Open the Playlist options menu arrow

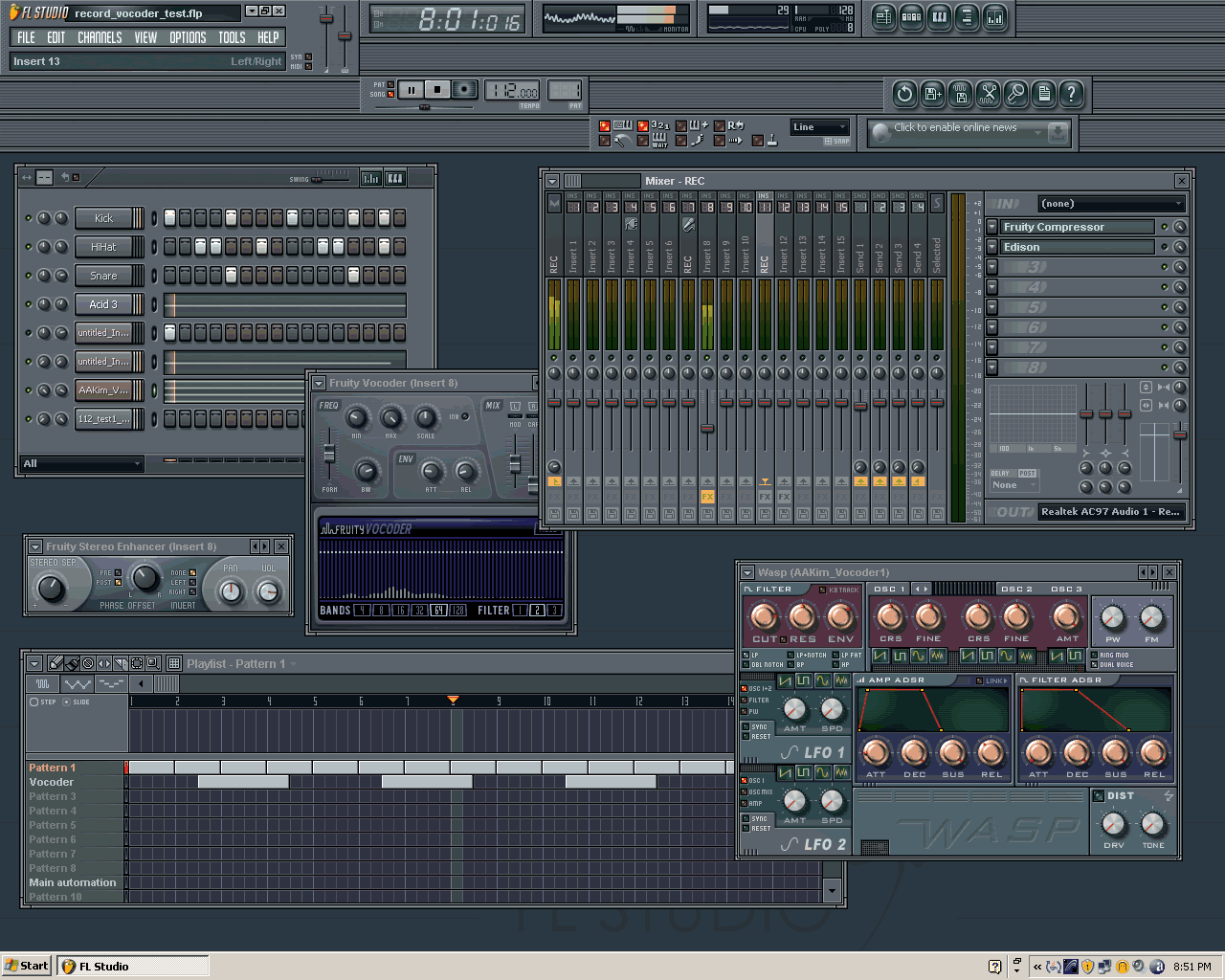34,663
